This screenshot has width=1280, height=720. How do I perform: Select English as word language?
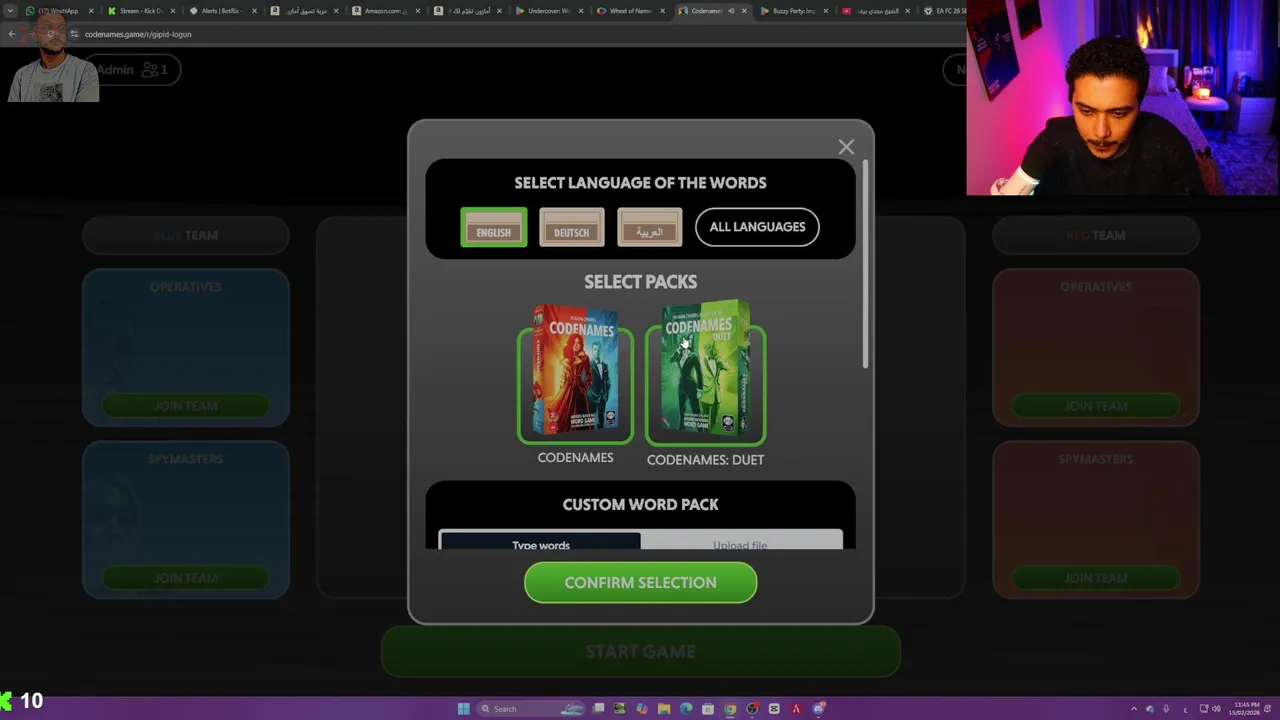point(493,227)
